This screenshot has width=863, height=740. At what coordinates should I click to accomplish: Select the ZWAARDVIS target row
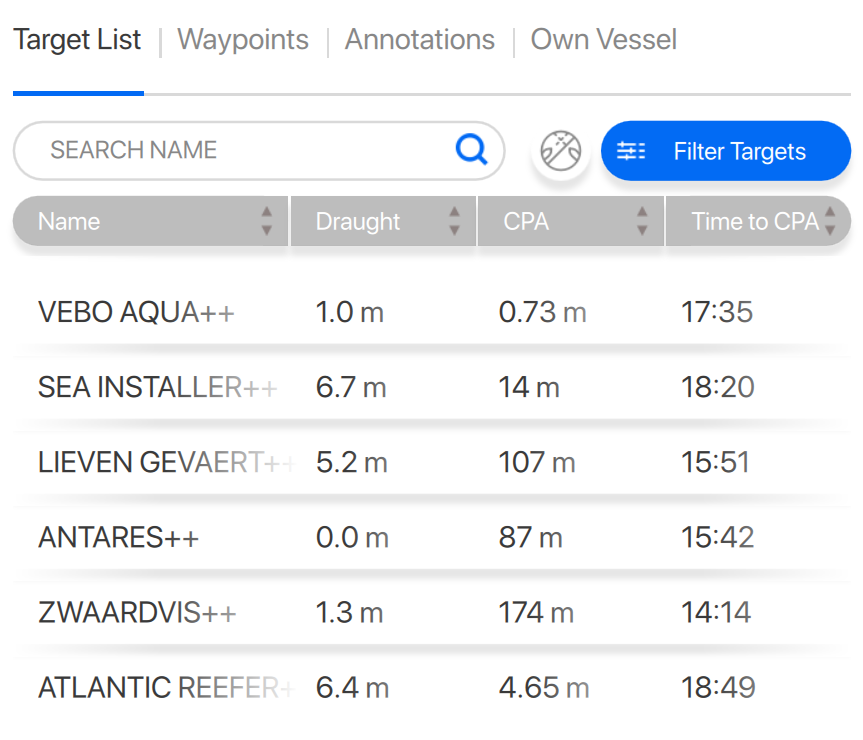click(431, 612)
